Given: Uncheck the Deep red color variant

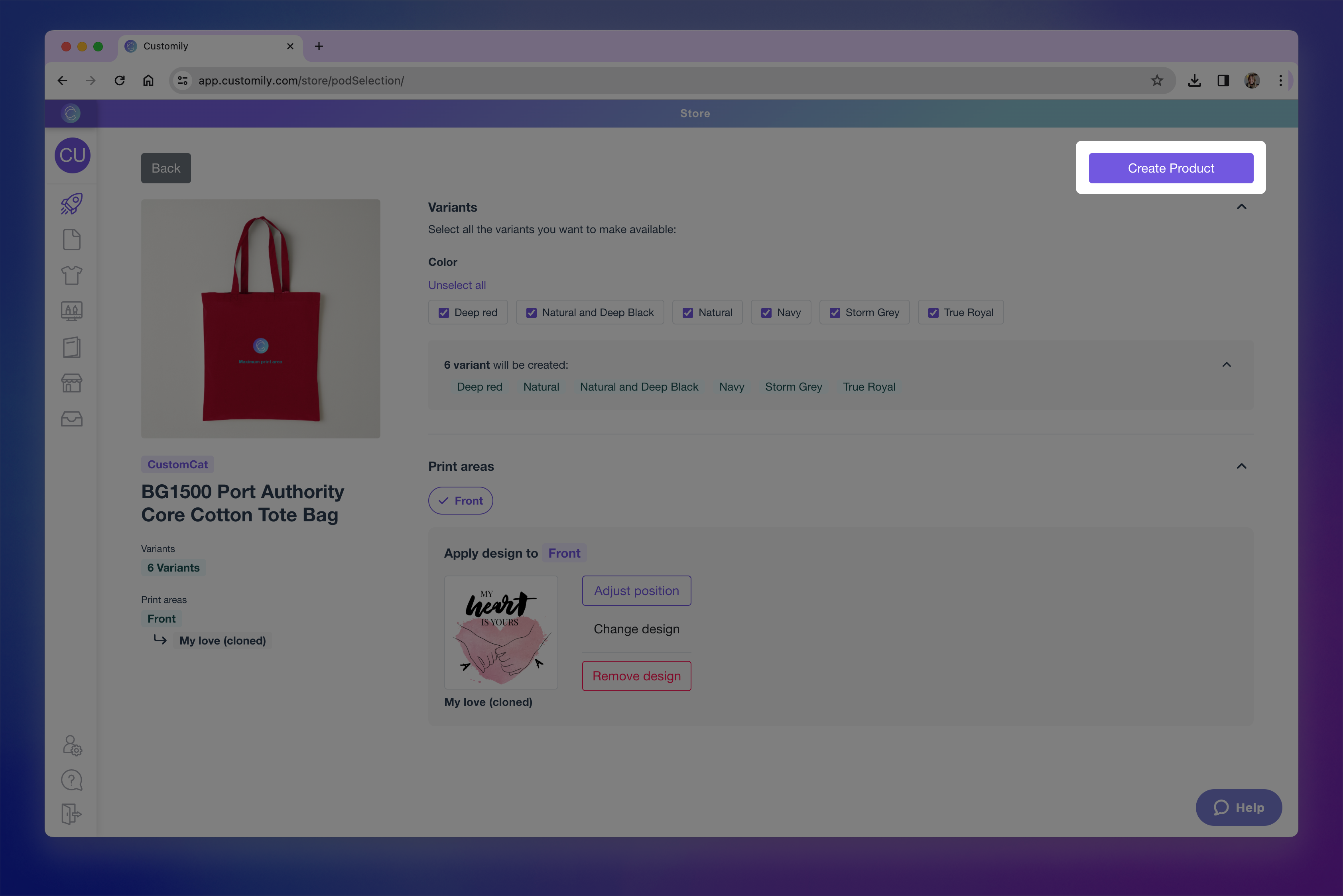Looking at the screenshot, I should (x=444, y=312).
